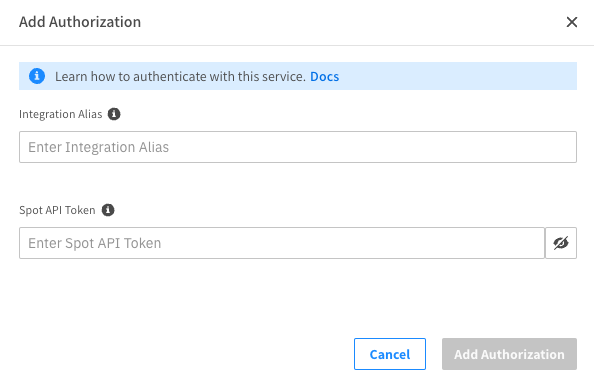
Task: Click the Integration Alias label text
Action: coord(61,114)
